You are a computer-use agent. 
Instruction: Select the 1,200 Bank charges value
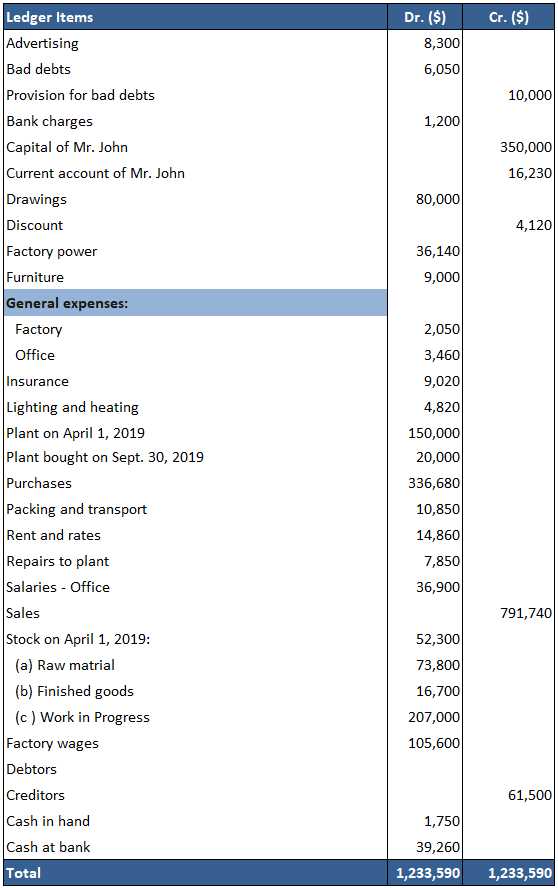point(442,121)
